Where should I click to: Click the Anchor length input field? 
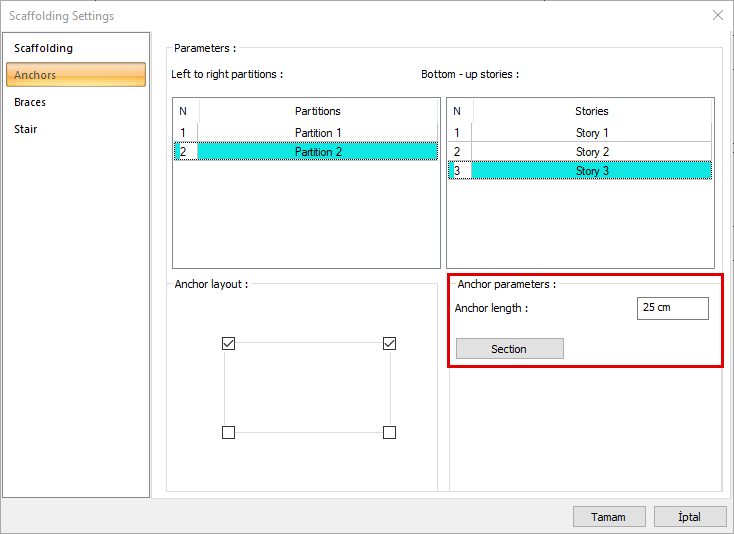tap(672, 308)
